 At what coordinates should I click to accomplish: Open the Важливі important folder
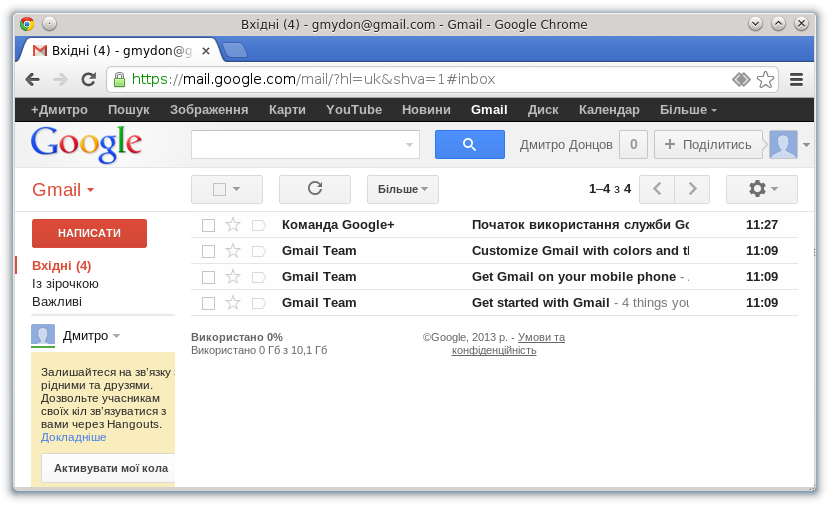(57, 302)
